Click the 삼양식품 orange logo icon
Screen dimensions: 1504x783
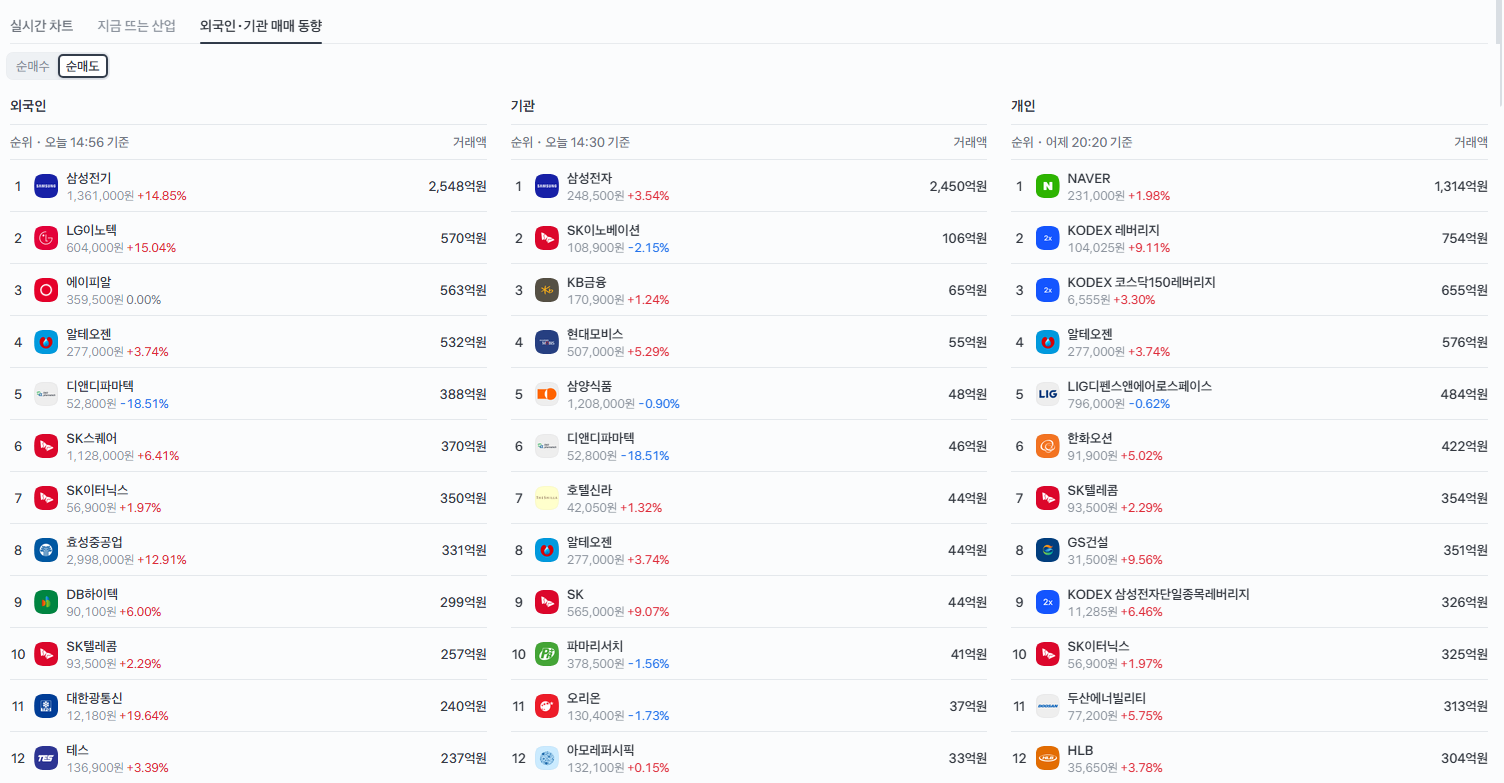547,394
